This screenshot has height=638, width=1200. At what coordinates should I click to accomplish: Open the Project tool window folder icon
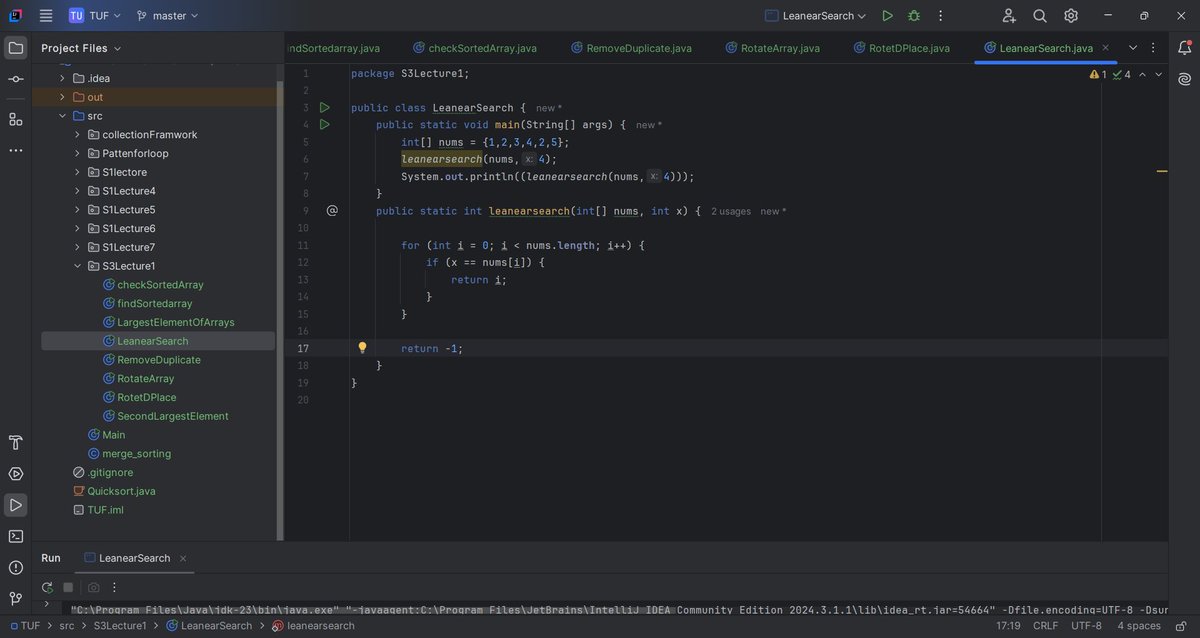pyautogui.click(x=16, y=48)
